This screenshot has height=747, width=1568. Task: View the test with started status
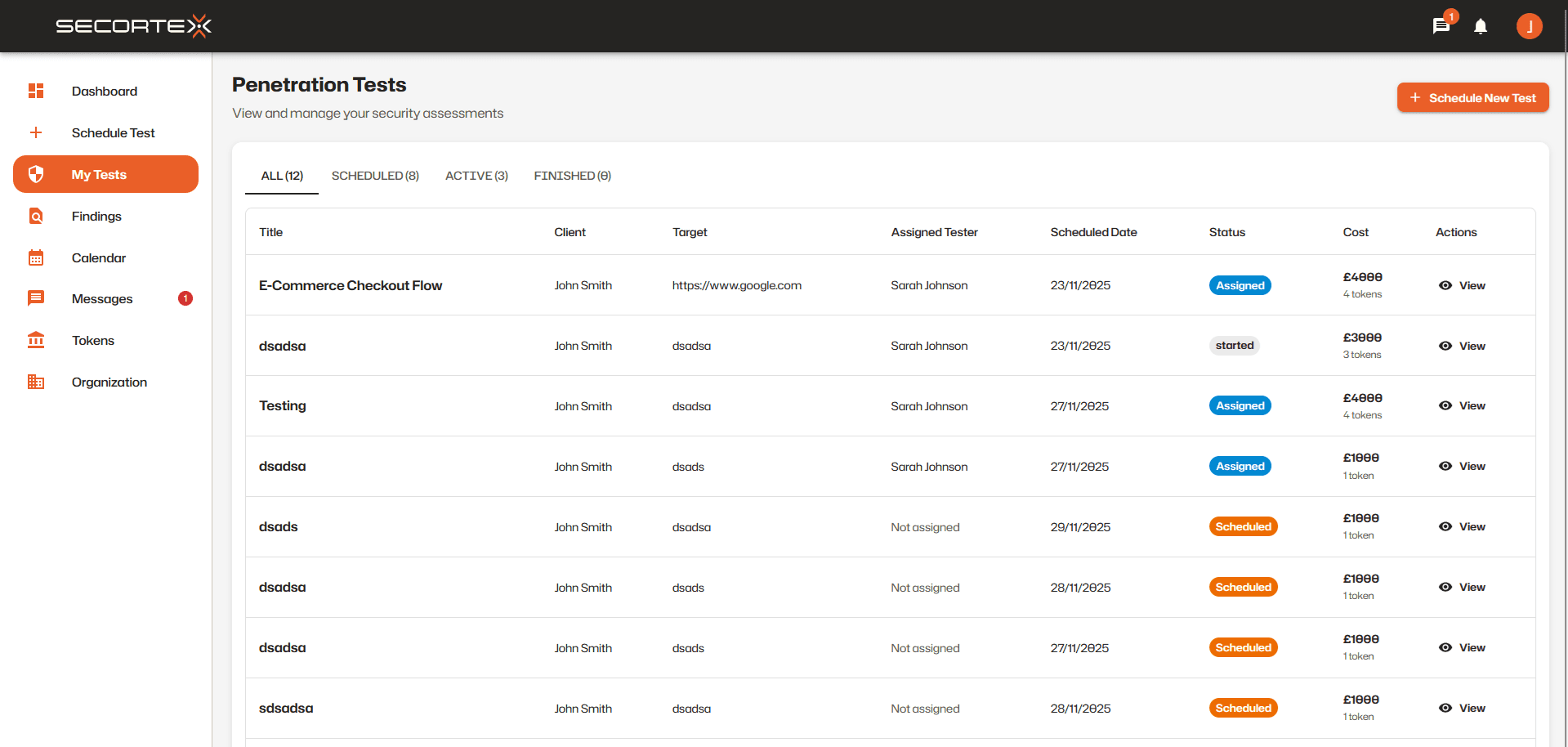pos(1462,346)
